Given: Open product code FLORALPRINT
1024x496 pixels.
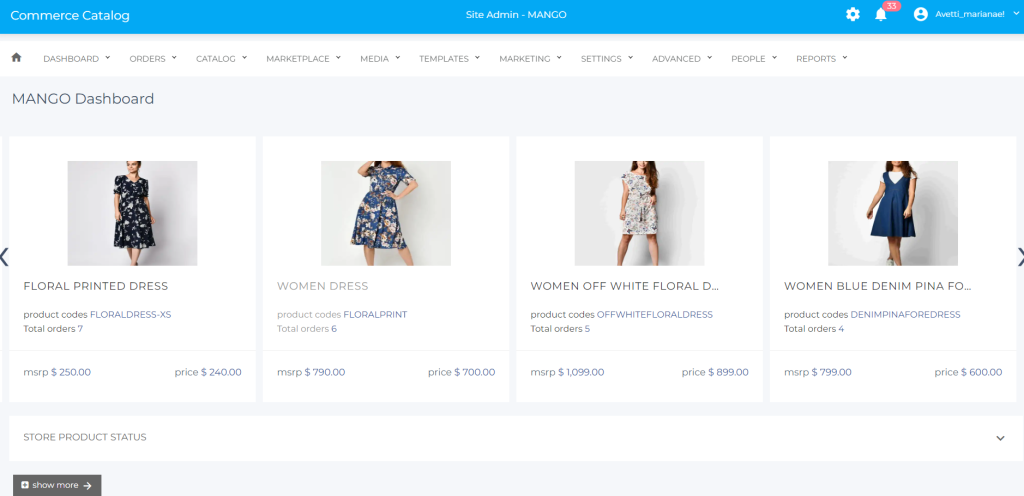Looking at the screenshot, I should coord(375,315).
